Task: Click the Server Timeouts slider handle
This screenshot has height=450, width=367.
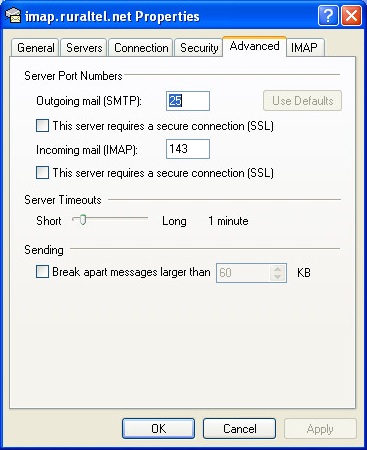Action: coord(83,220)
